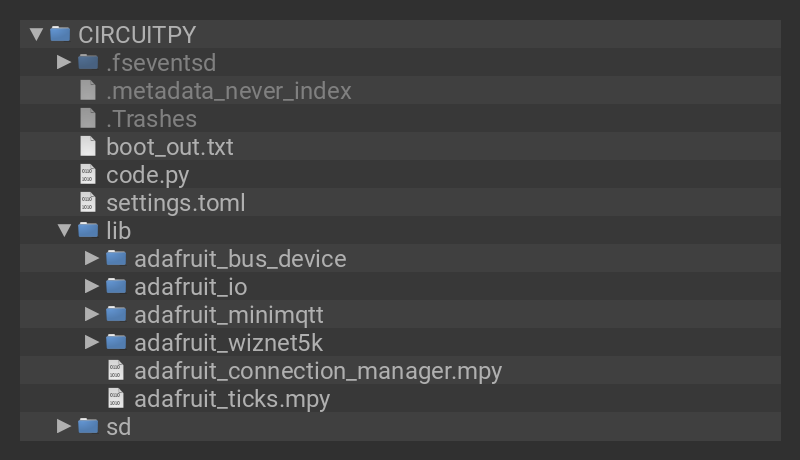The height and width of the screenshot is (460, 800).
Task: Select the adafruit_wiznet5k folder name
Action: (x=228, y=342)
